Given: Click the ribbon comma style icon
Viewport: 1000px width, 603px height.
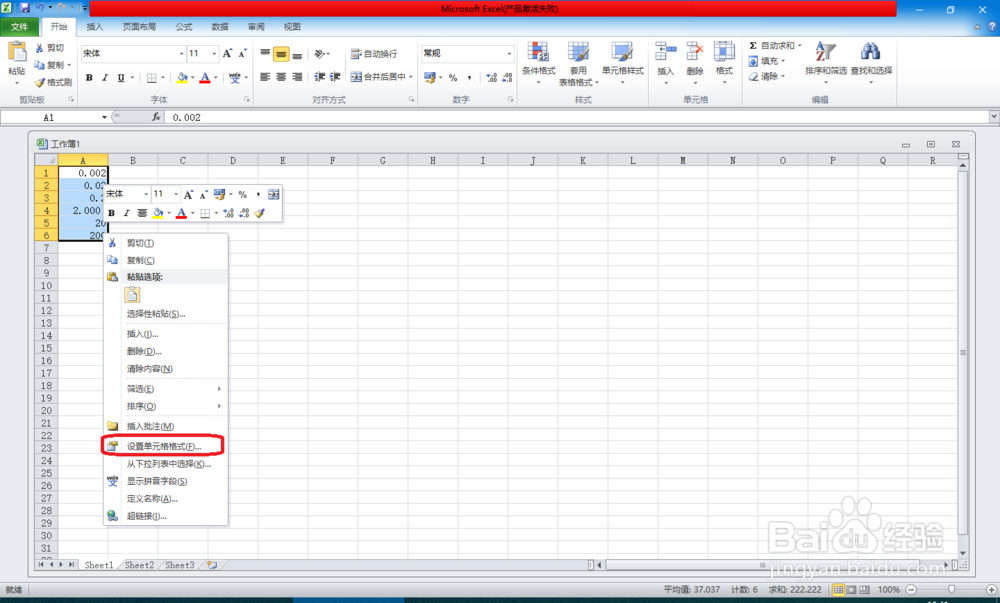Looking at the screenshot, I should (469, 78).
